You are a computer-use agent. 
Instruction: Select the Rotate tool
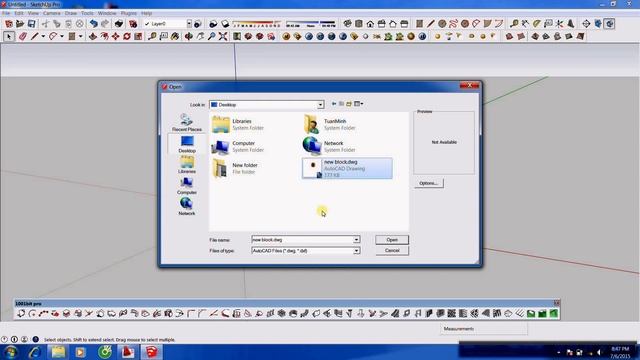127,36
